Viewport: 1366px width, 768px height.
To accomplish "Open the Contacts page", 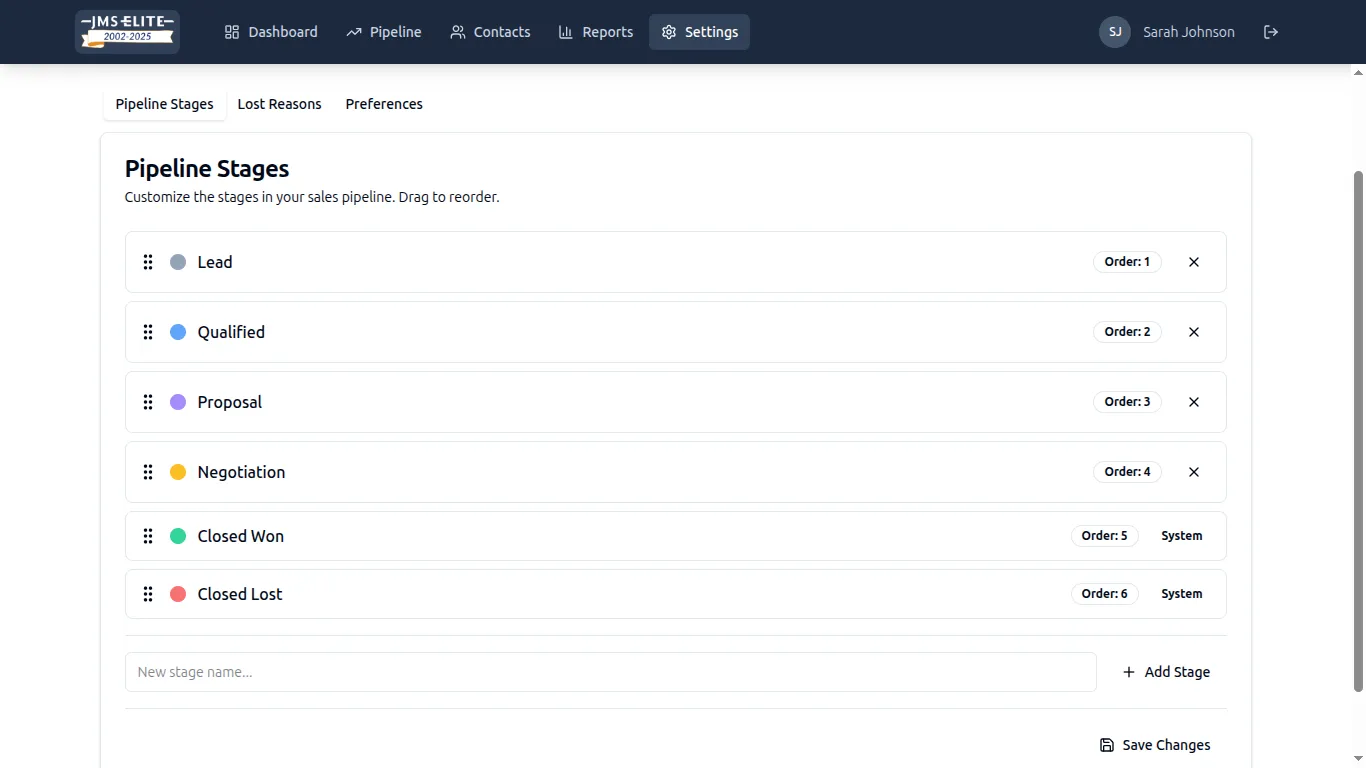I will (x=490, y=32).
